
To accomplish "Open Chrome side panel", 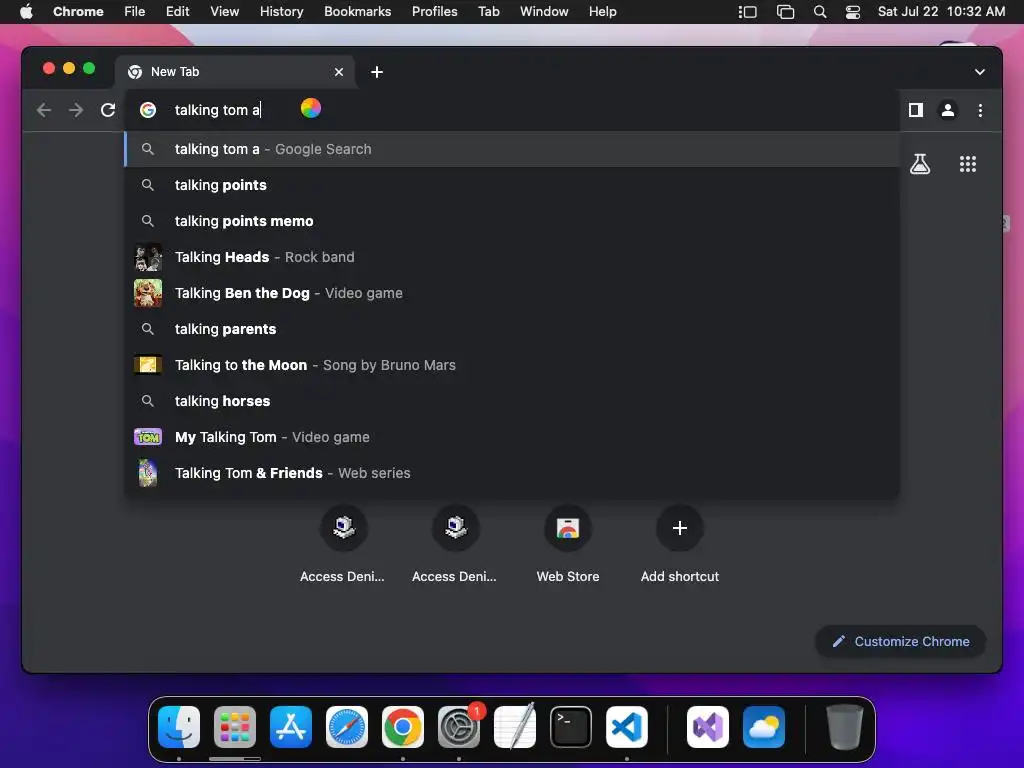I will click(x=916, y=110).
